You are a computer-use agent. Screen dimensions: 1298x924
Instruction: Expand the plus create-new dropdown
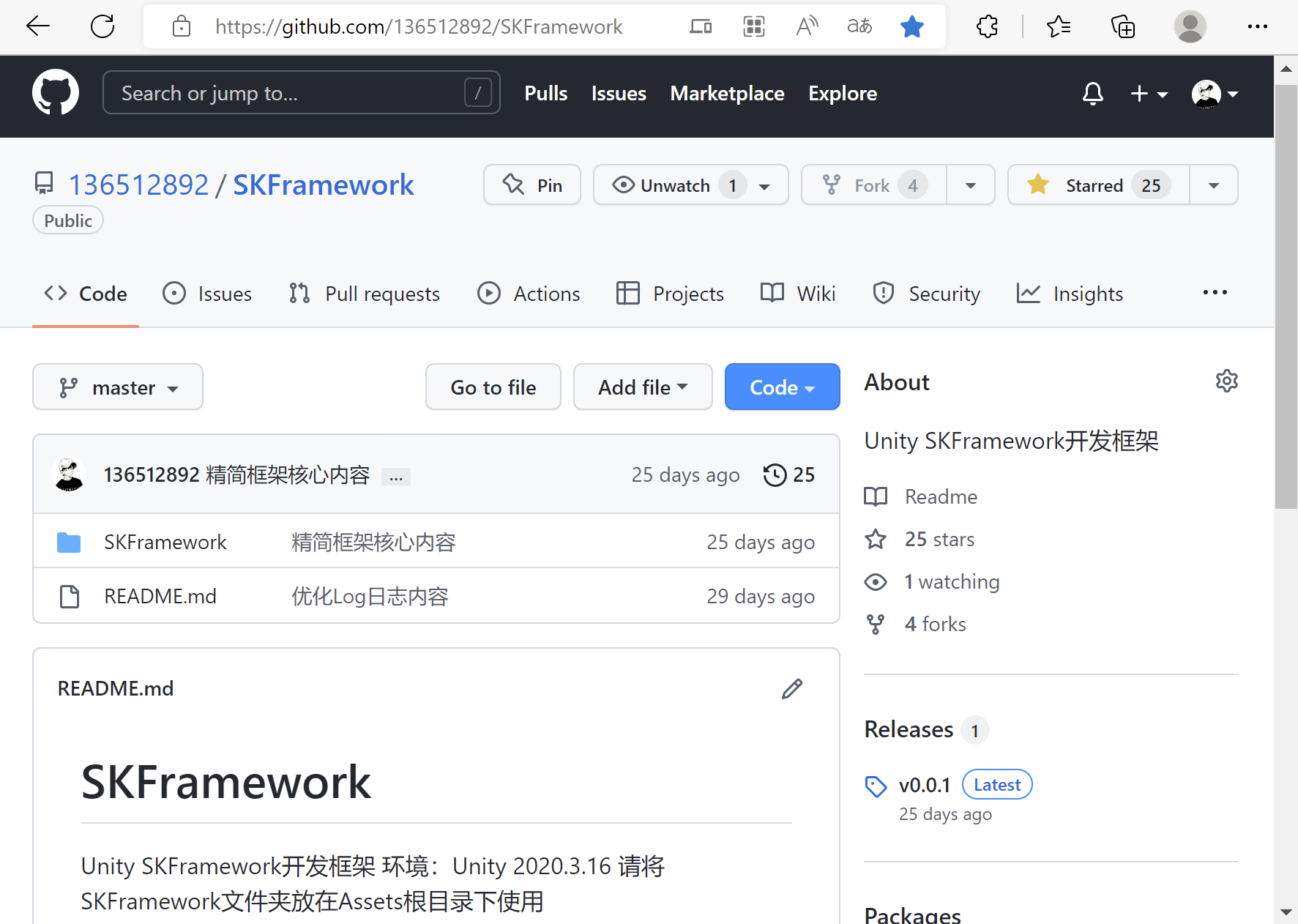[x=1149, y=94]
